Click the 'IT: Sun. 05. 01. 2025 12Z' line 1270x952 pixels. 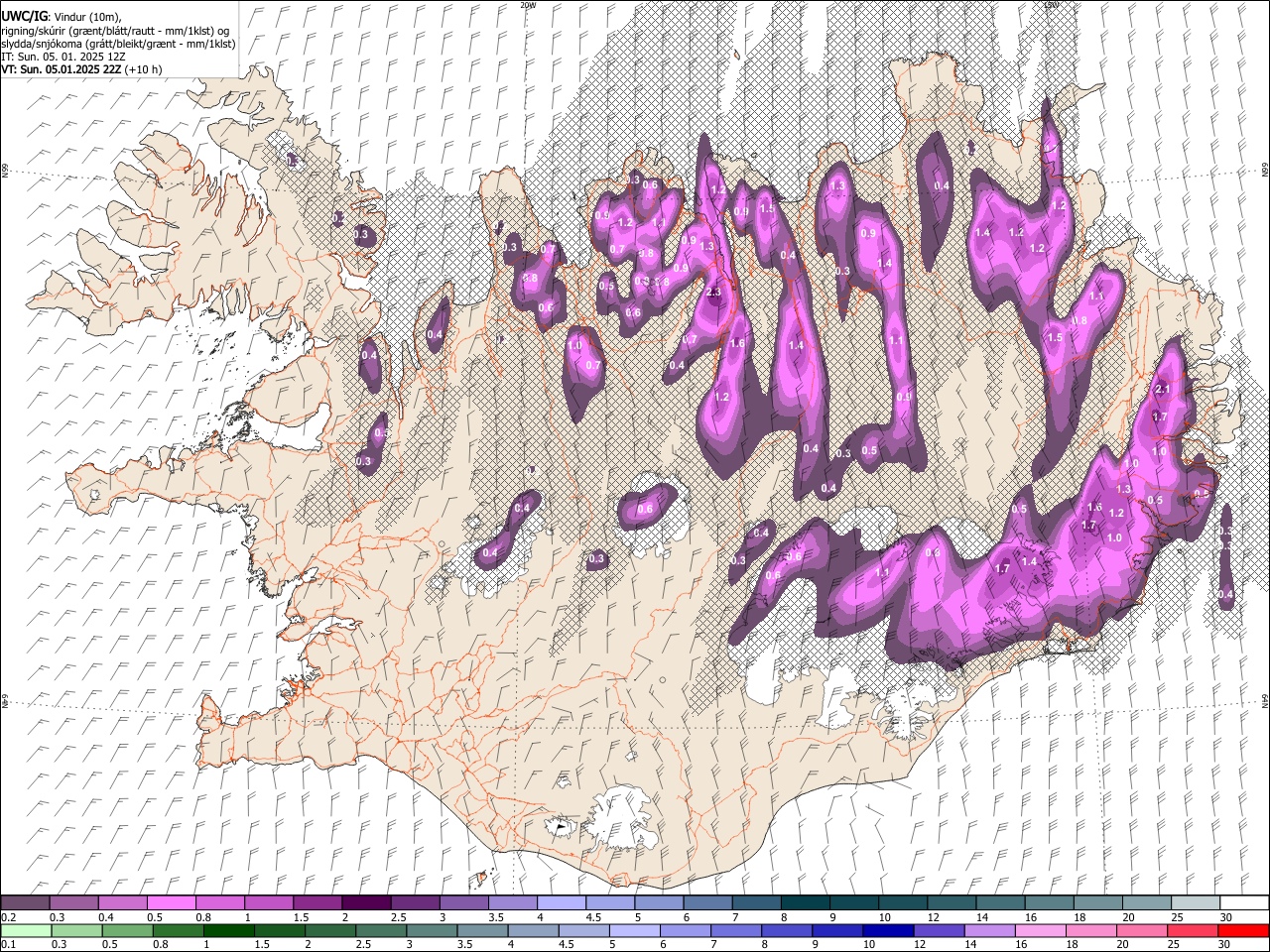click(63, 57)
